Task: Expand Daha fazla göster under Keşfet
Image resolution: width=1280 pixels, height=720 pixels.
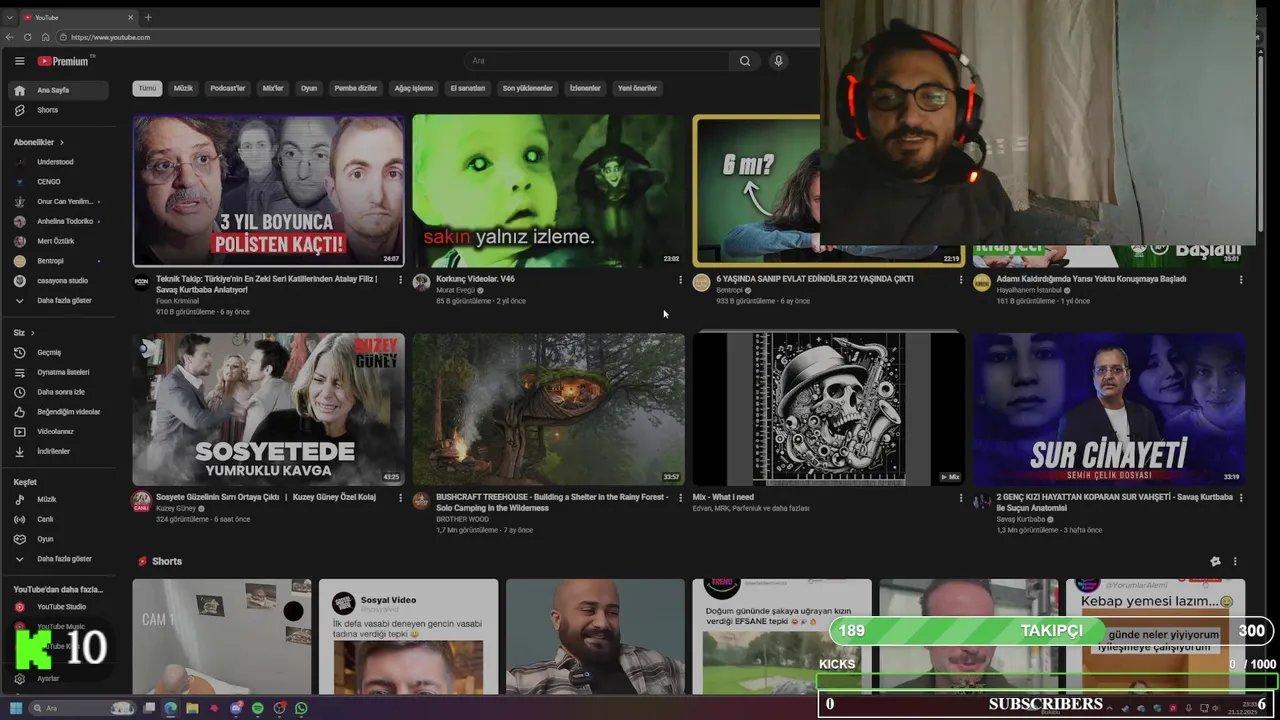Action: point(58,559)
